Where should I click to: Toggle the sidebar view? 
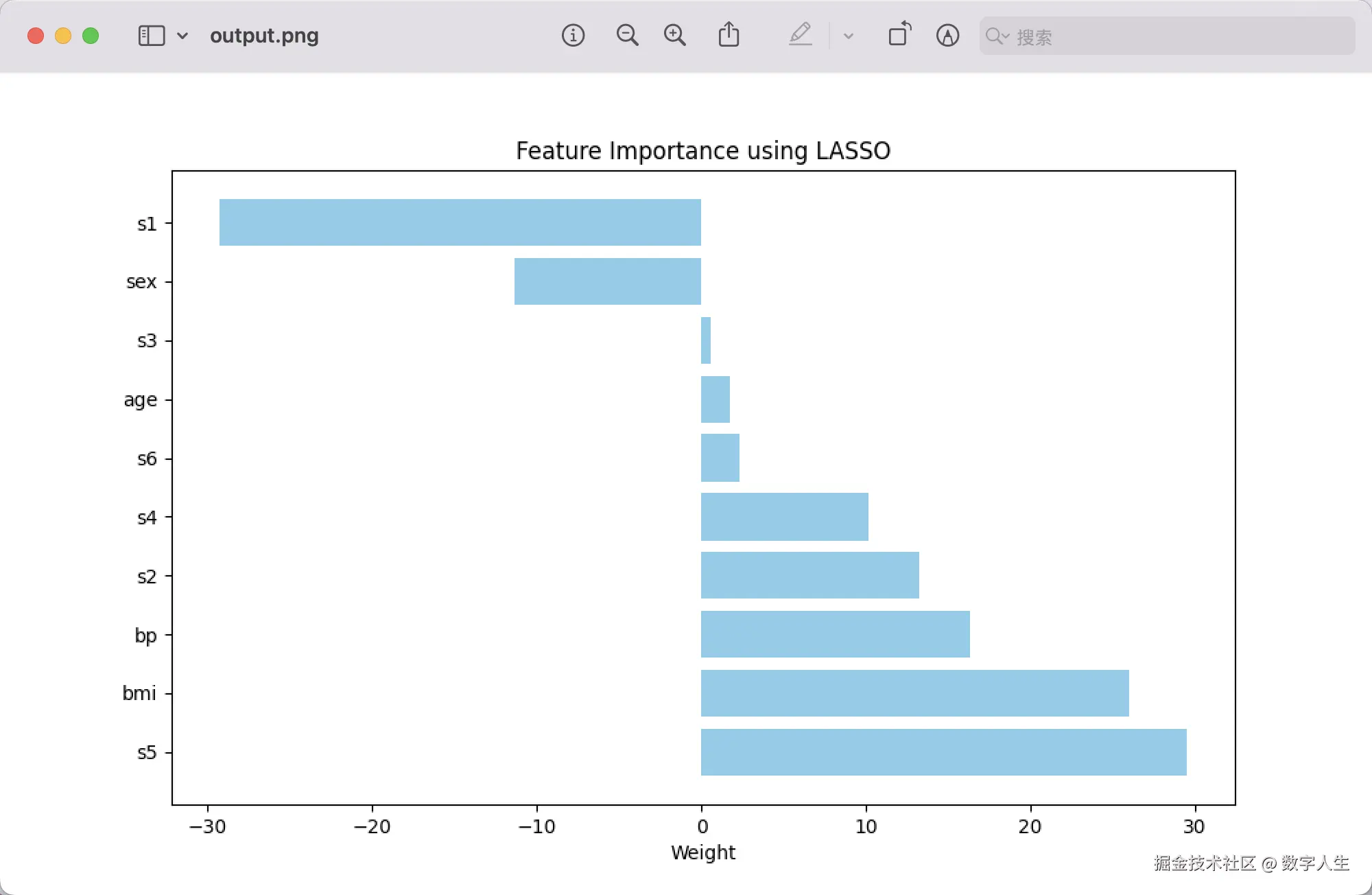tap(152, 36)
